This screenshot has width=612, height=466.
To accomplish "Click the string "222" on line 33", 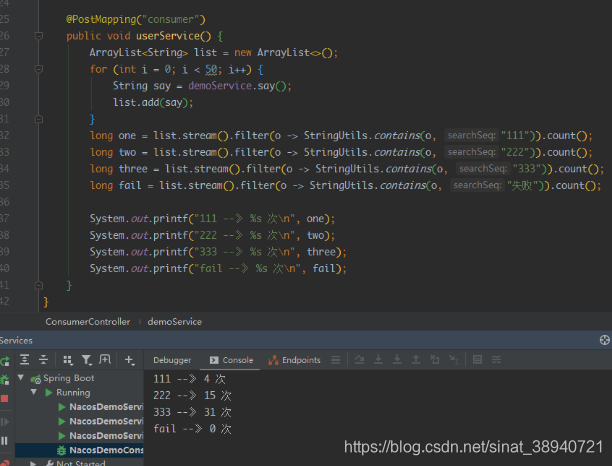I will pos(515,152).
